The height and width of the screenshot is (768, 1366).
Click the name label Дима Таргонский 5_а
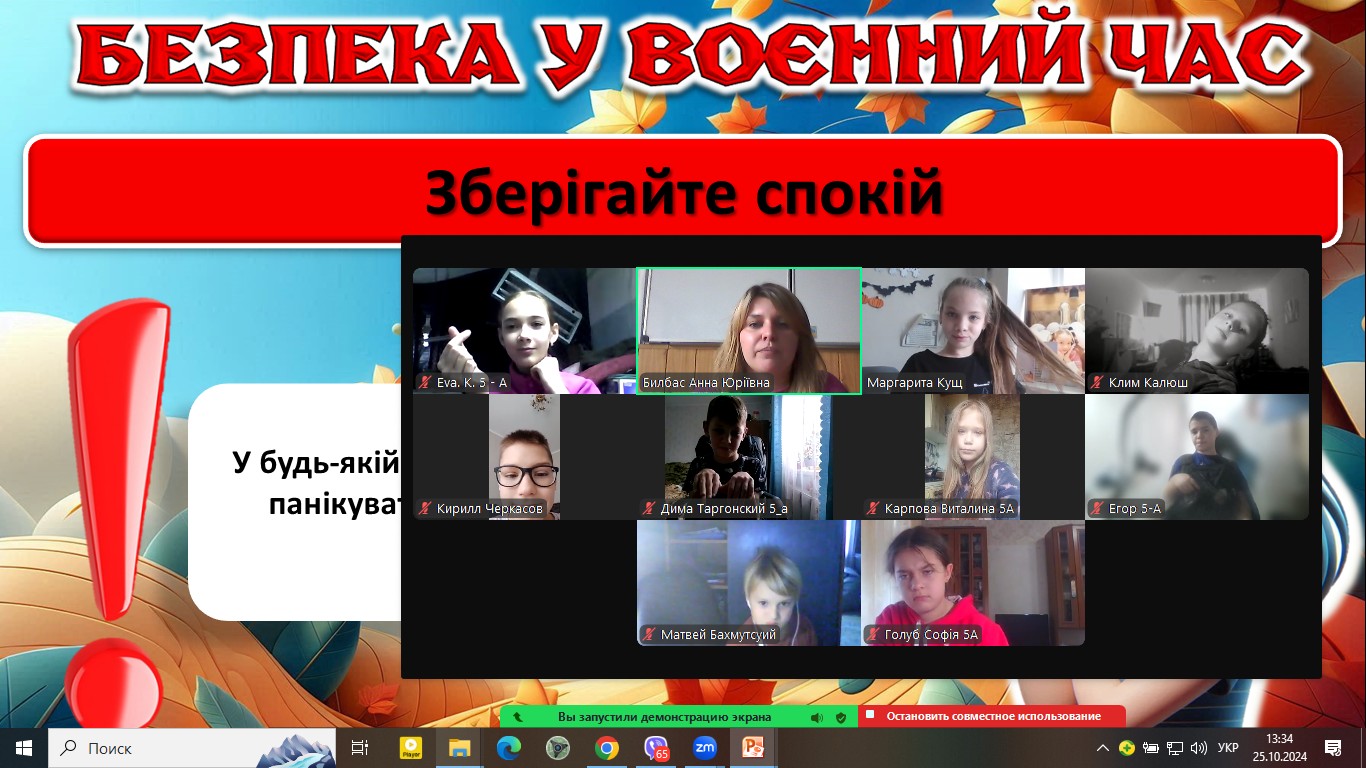point(724,509)
